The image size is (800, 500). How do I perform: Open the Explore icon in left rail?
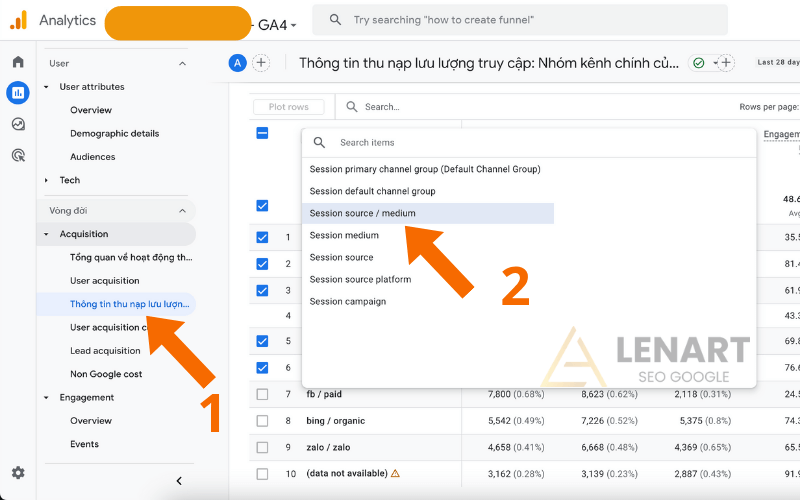point(18,124)
